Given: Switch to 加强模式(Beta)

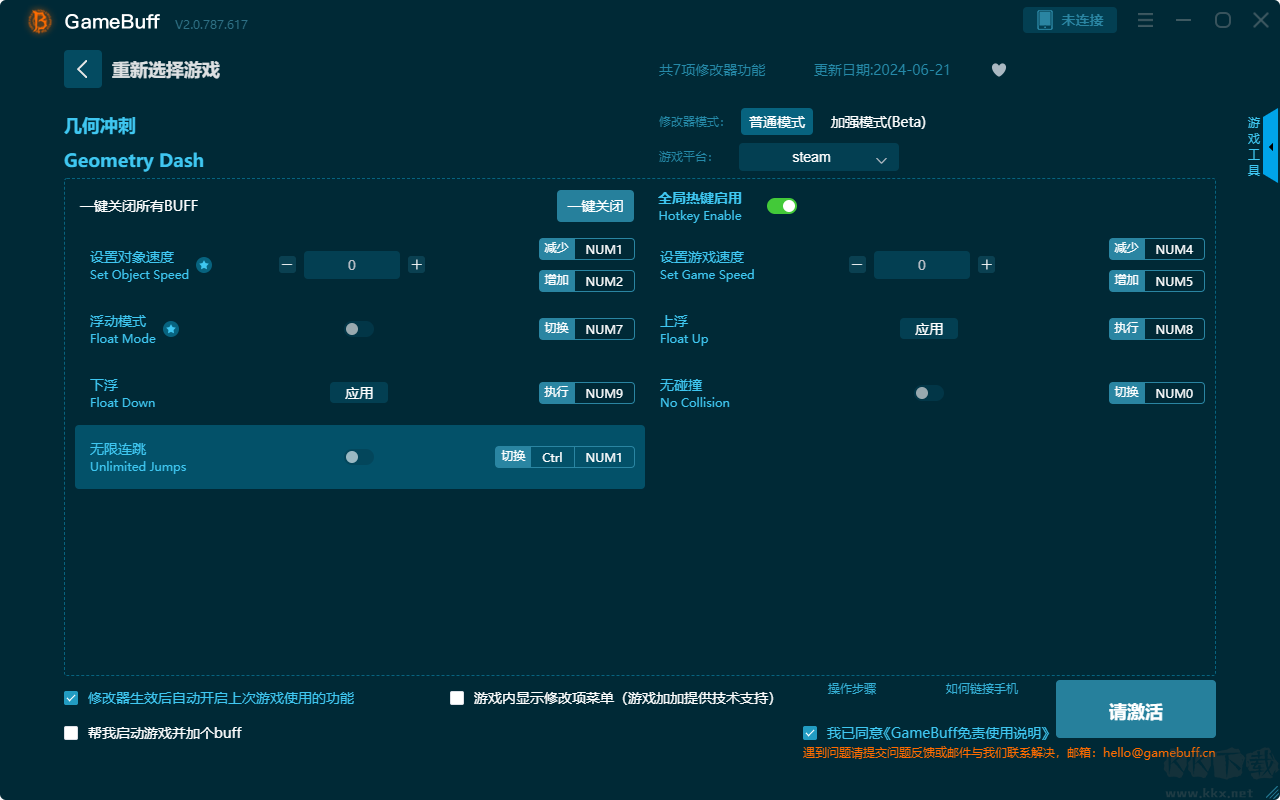Looking at the screenshot, I should click(x=878, y=122).
